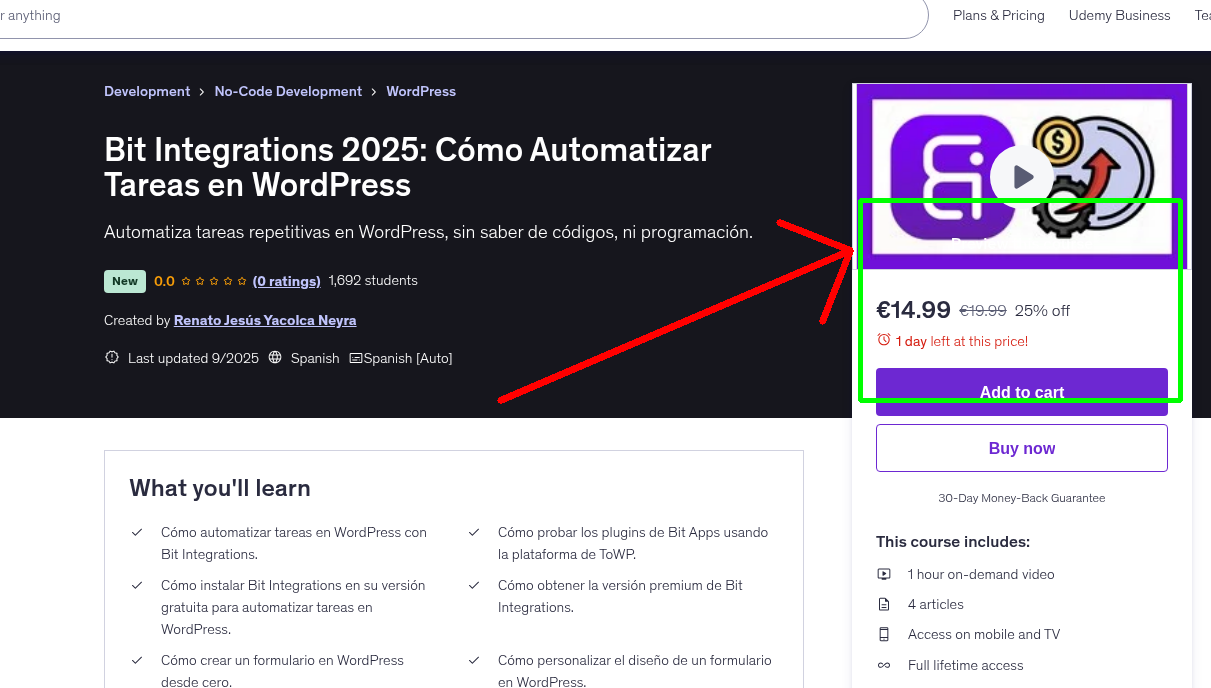This screenshot has width=1211, height=688.
Task: Click the articles document icon
Action: [883, 604]
